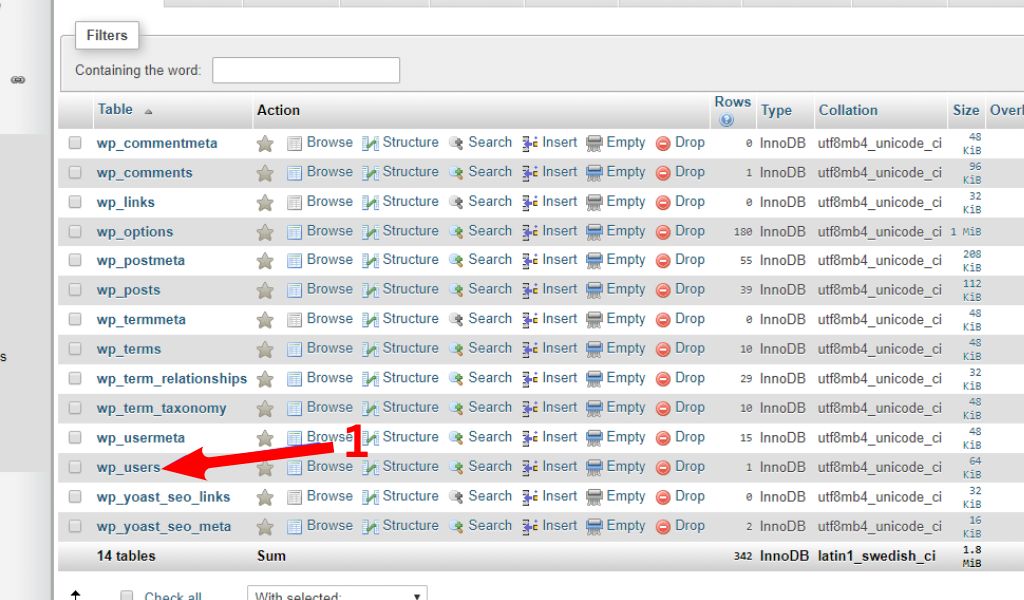
Task: Click Insert text link for wp_usermeta
Action: (x=560, y=437)
